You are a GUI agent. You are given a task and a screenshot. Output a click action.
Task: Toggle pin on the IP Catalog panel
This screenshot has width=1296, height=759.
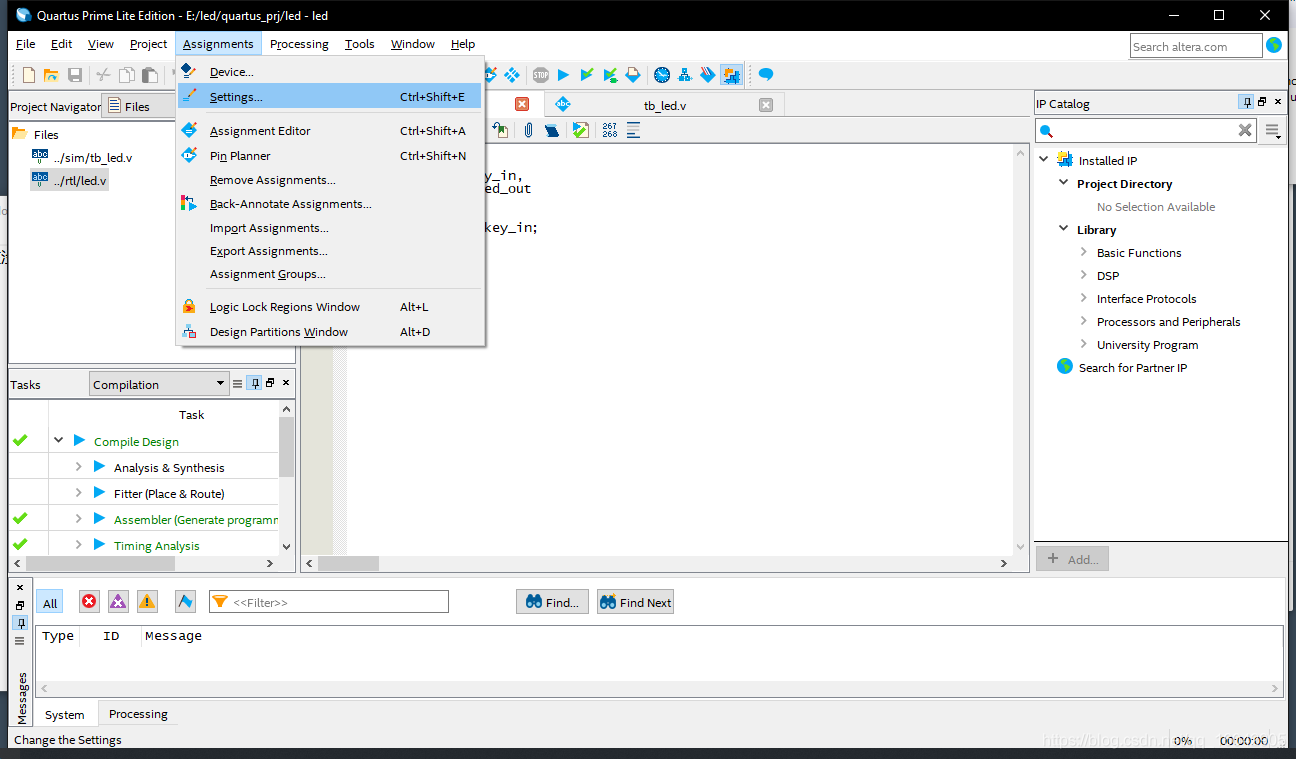(1246, 102)
